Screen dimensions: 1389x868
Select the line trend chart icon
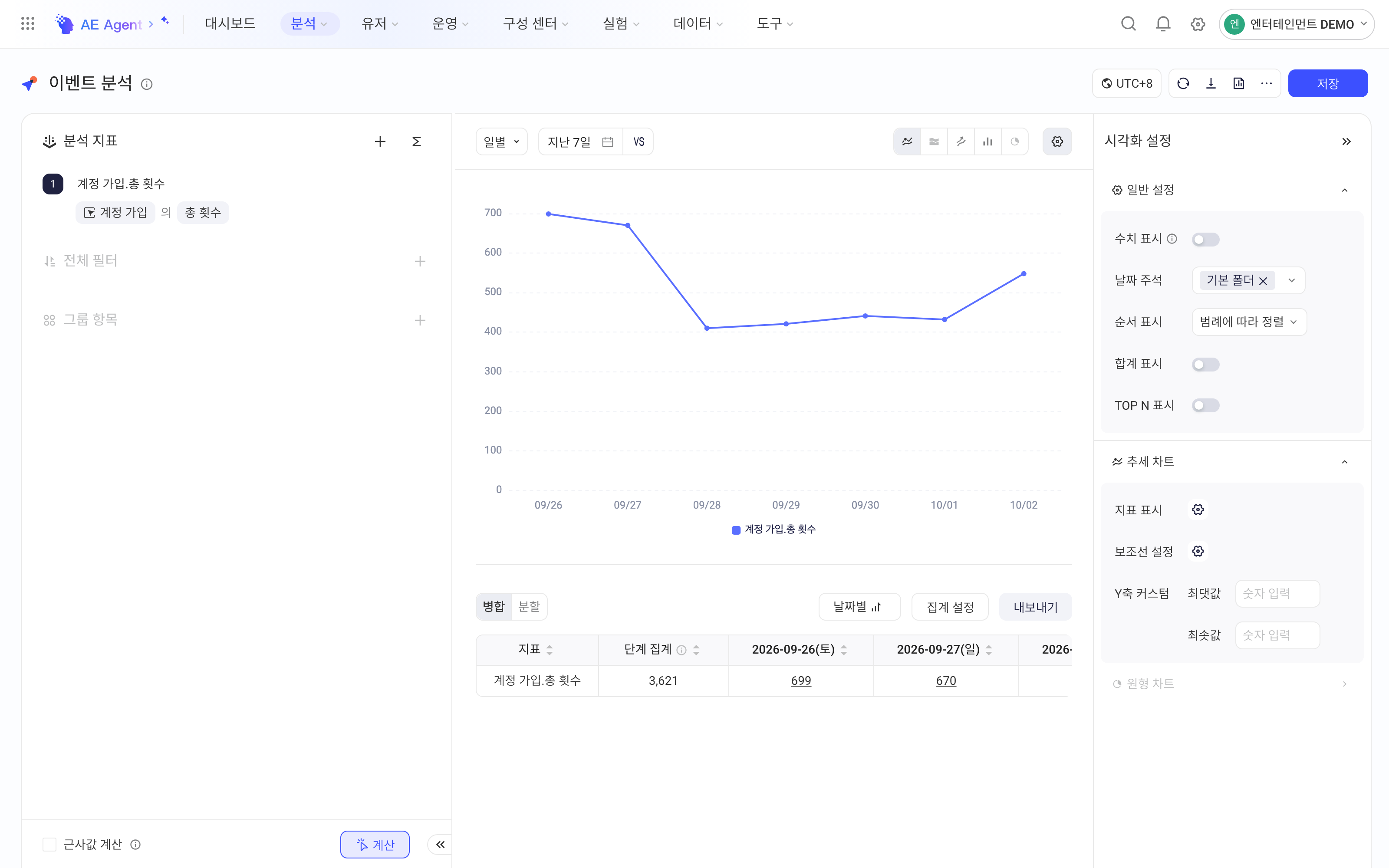[908, 142]
